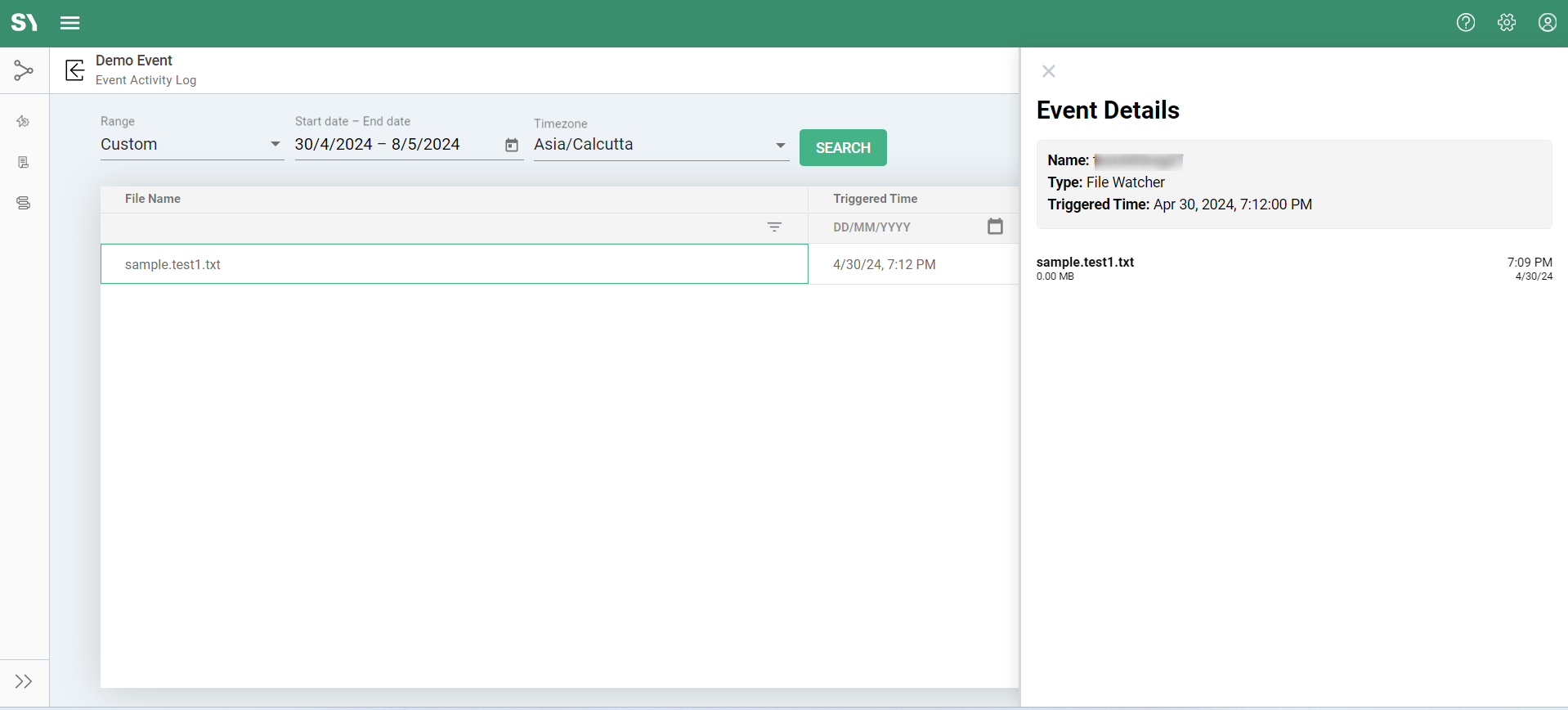Open the hamburger main menu

pos(70,23)
